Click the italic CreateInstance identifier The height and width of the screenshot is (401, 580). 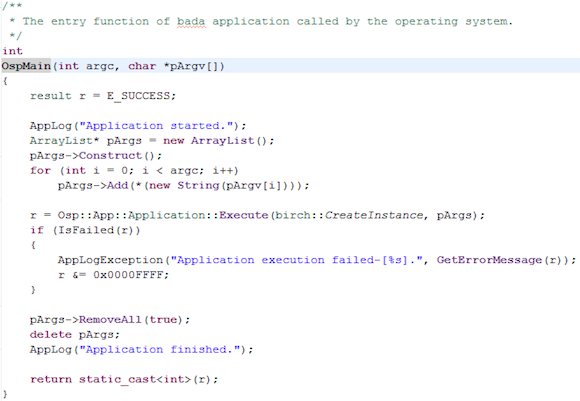click(374, 215)
